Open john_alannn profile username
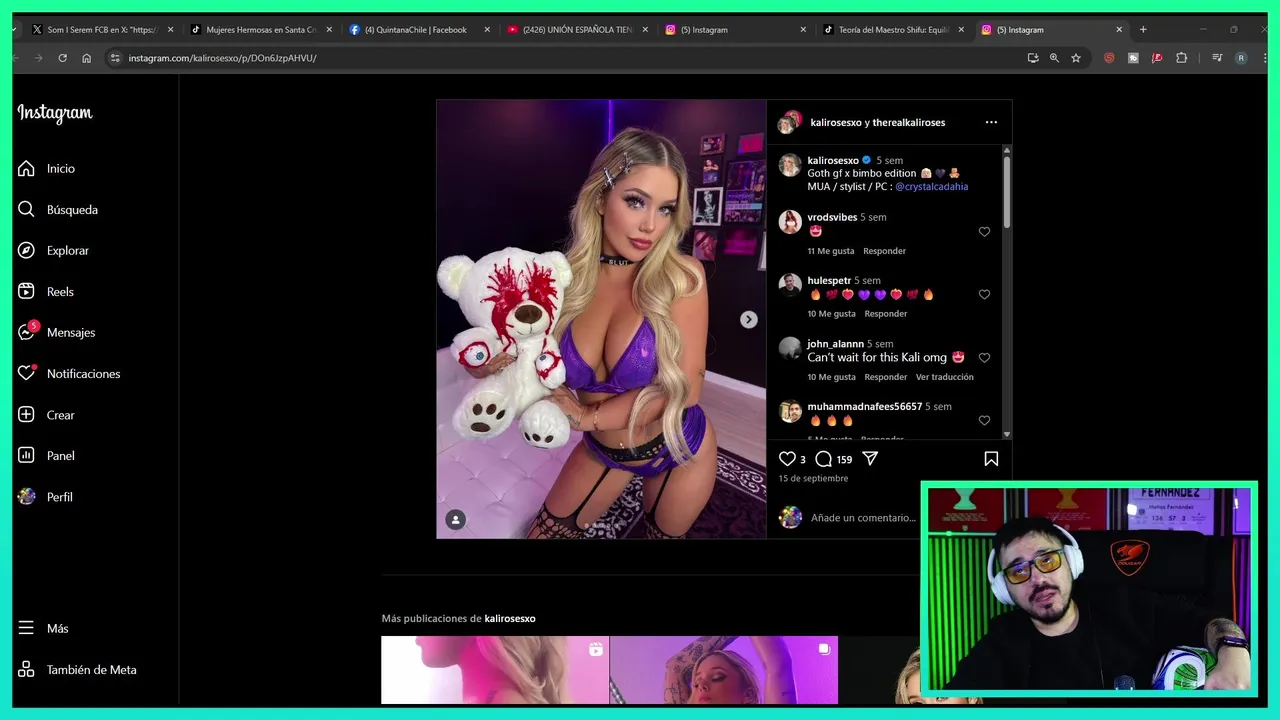The image size is (1280, 720). point(835,344)
